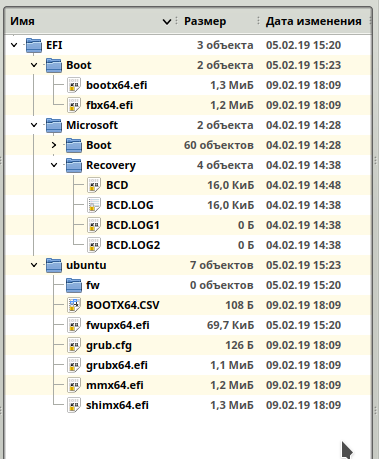Image resolution: width=379 pixels, height=459 pixels.
Task: Click the '60 объектов' size value
Action: (219, 145)
